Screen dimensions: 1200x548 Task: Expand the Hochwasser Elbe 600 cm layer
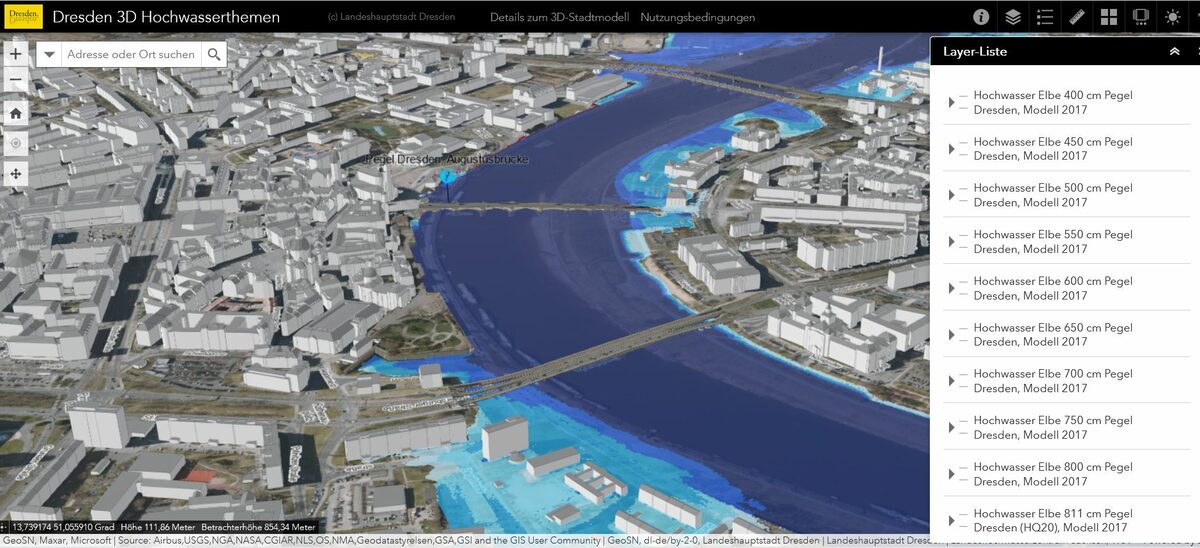point(951,288)
